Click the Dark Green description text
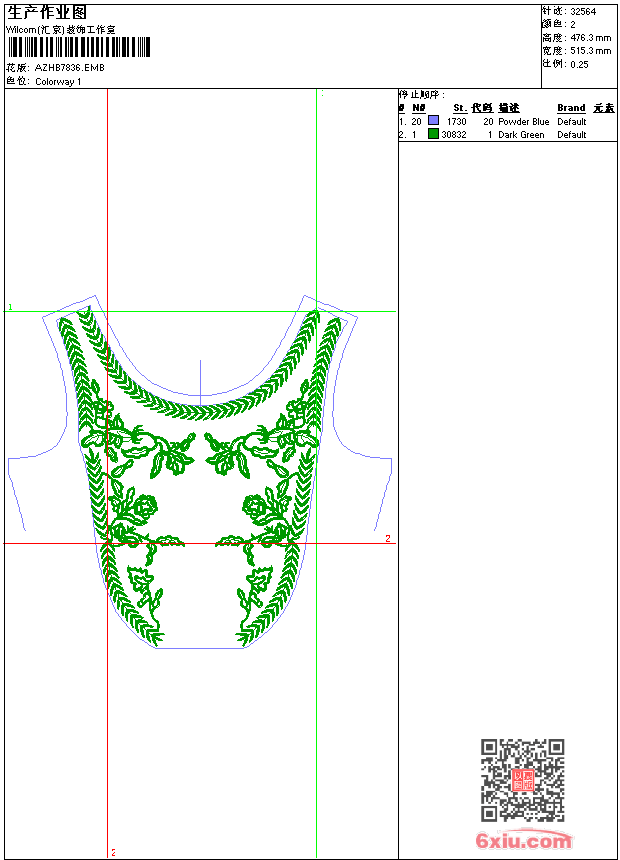 [x=521, y=135]
